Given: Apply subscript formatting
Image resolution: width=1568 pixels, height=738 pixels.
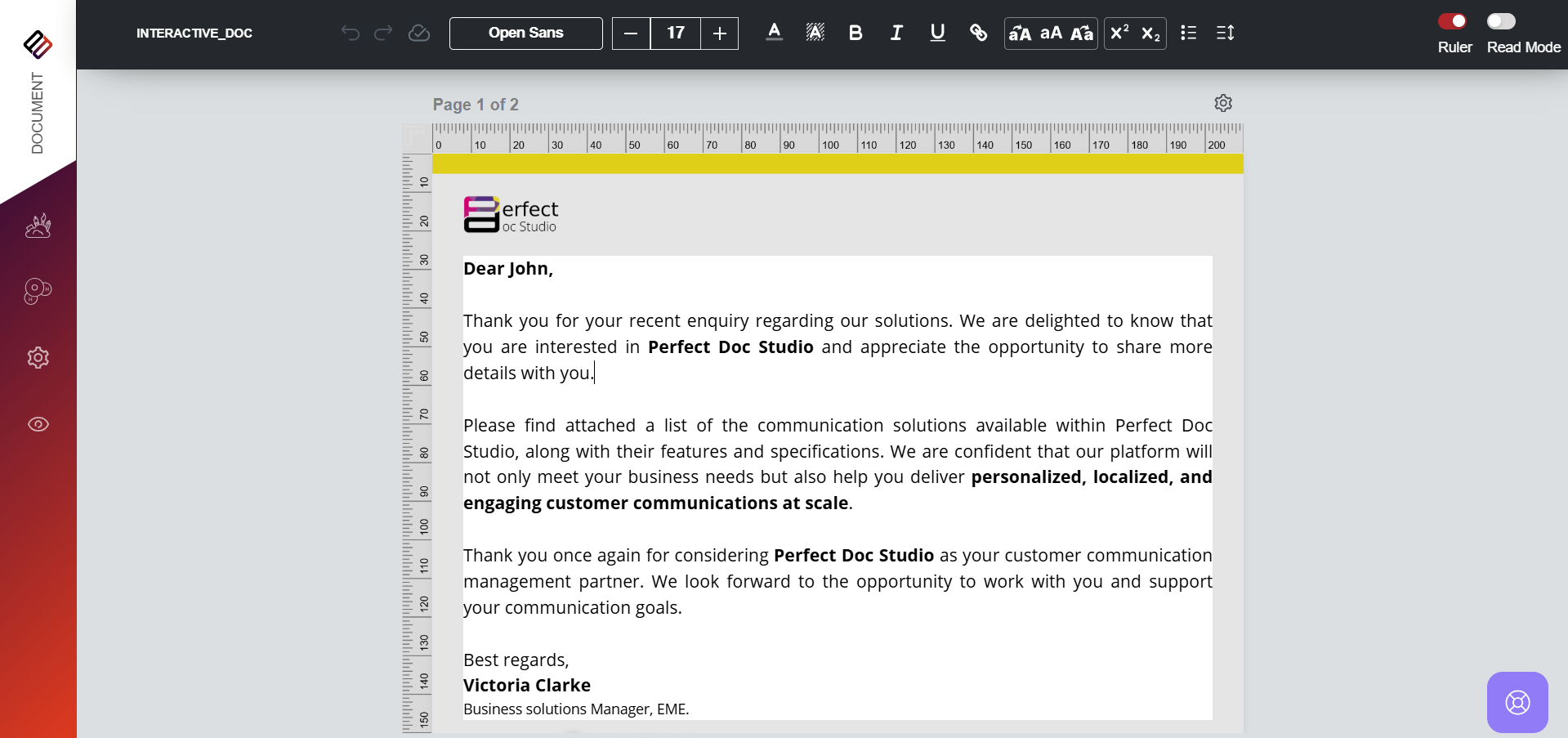Looking at the screenshot, I should point(1150,34).
